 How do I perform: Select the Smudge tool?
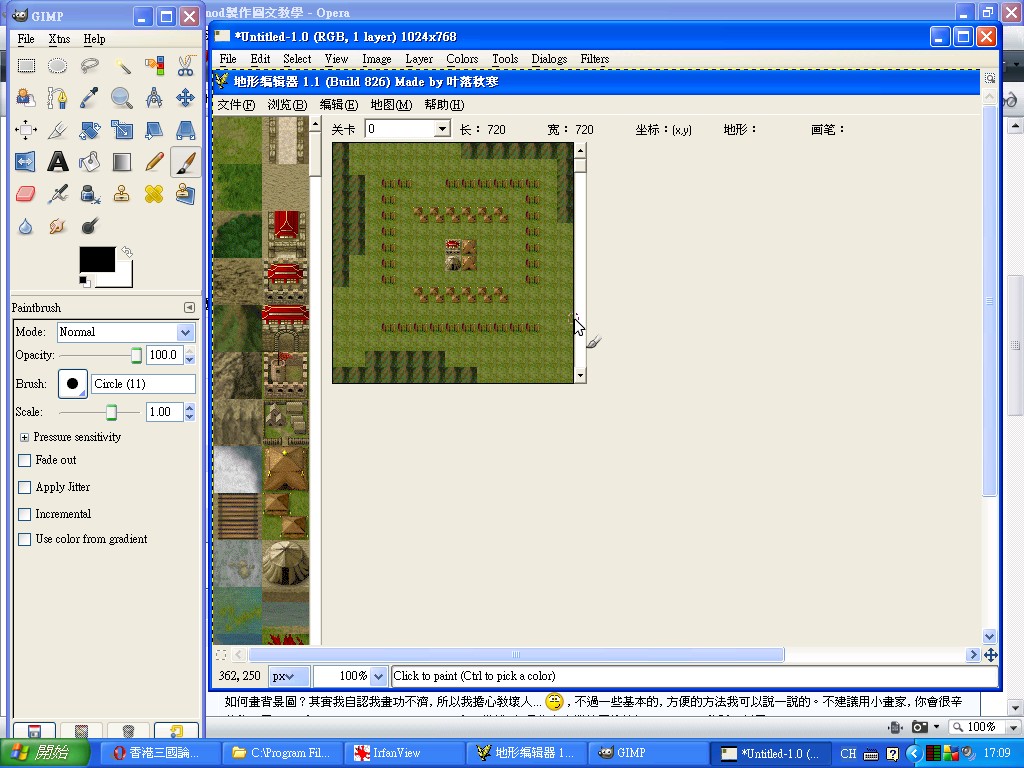pos(57,226)
